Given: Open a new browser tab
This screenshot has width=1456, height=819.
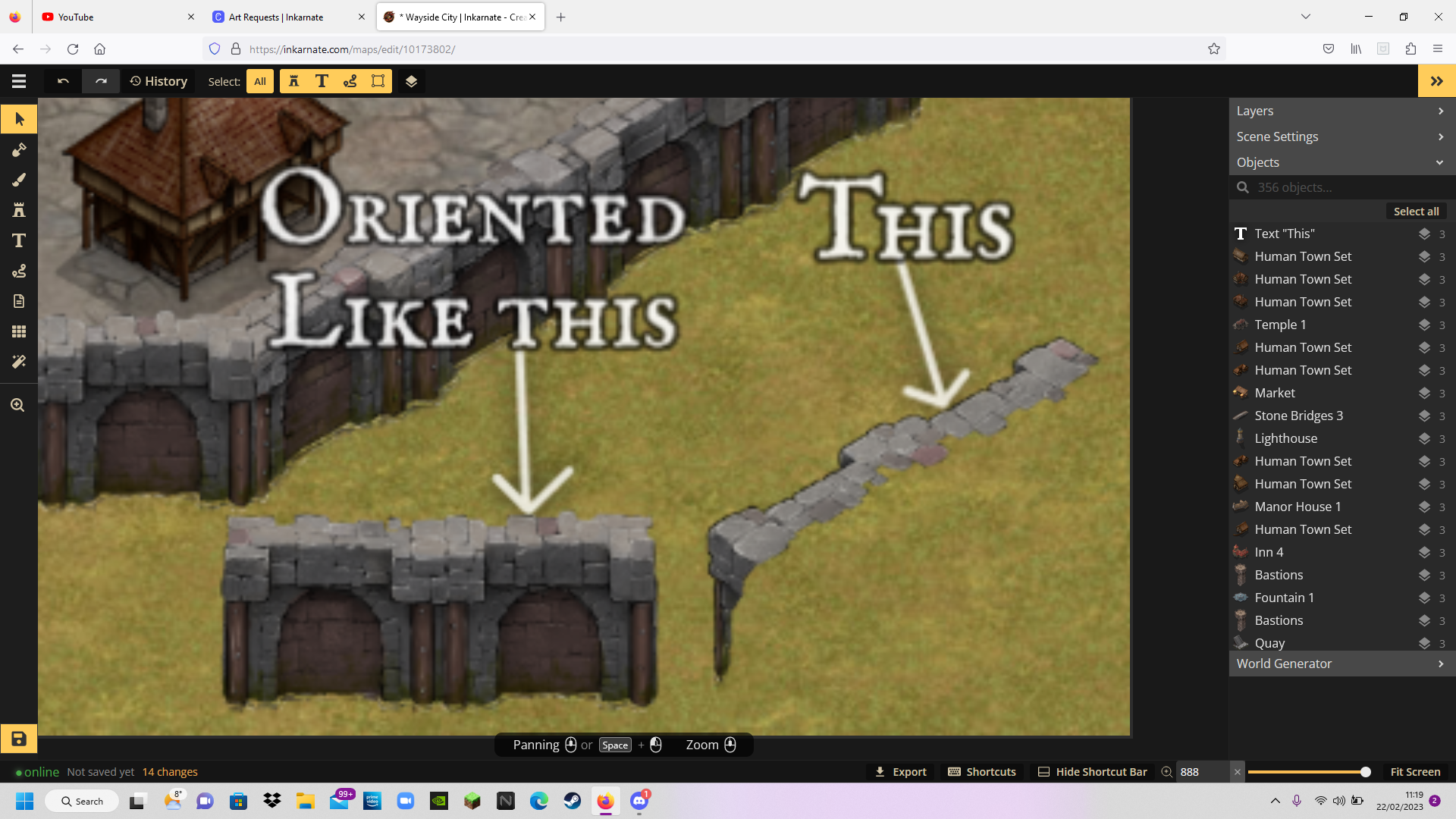Looking at the screenshot, I should click(561, 17).
